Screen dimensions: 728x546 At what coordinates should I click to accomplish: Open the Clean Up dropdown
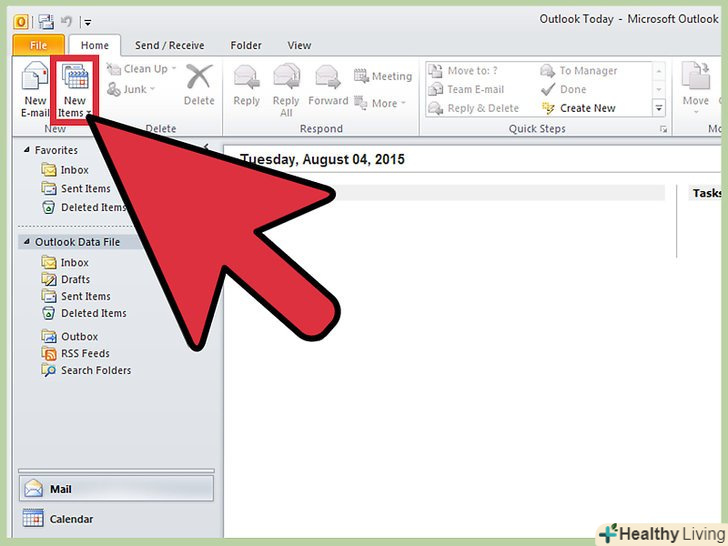coord(141,69)
